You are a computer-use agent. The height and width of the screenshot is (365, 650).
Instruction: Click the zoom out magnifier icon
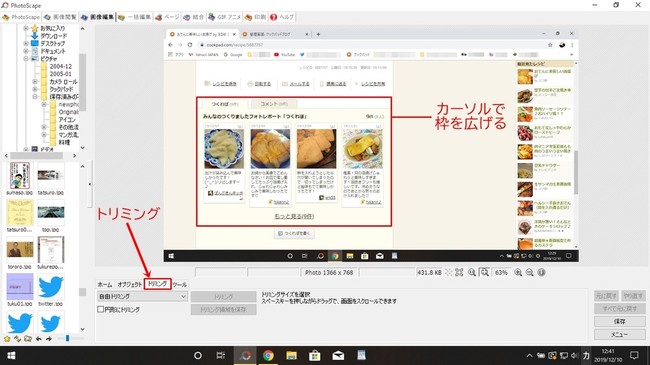[529, 273]
